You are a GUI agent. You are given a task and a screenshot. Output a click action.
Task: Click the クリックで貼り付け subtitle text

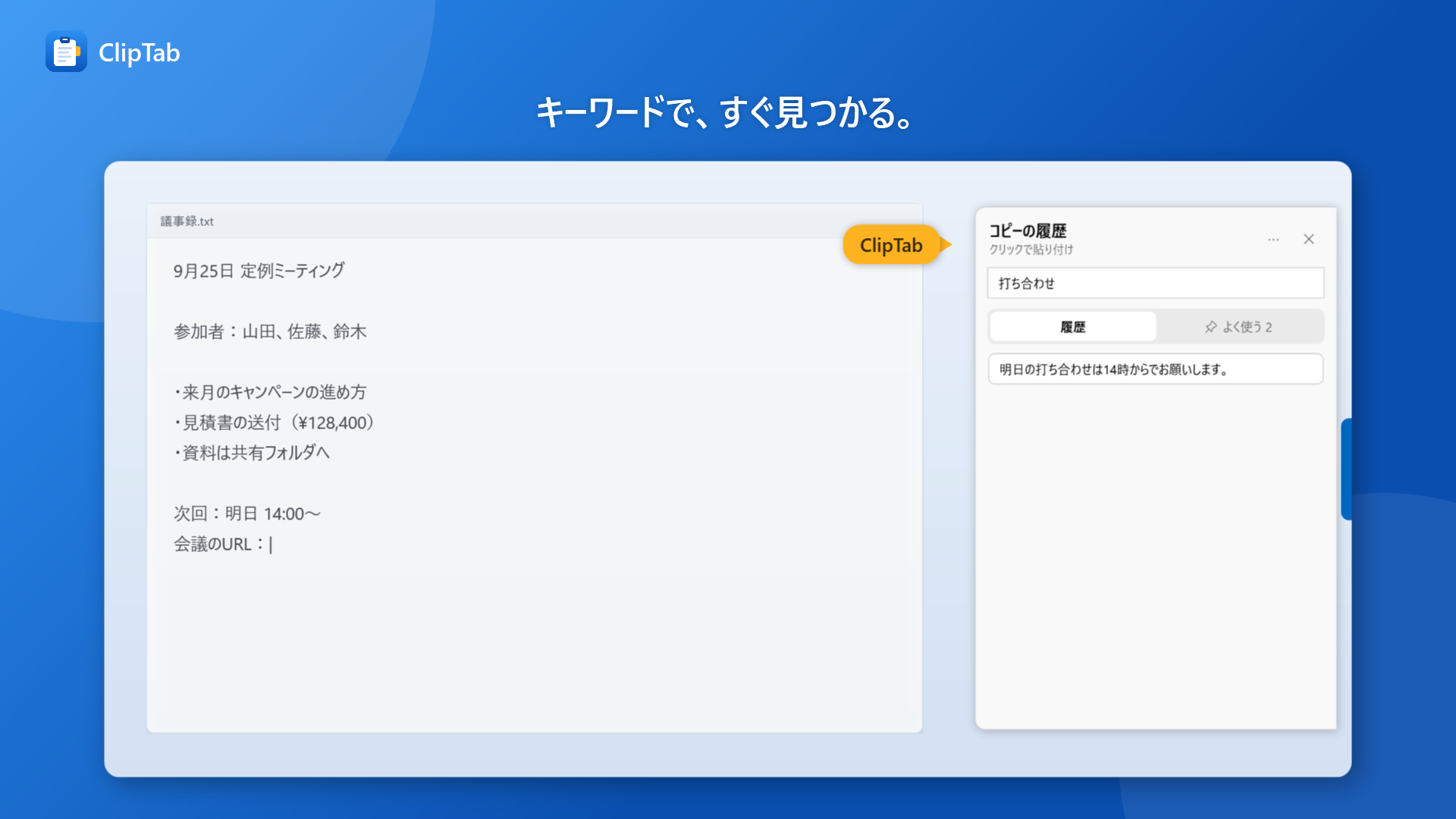1031,249
